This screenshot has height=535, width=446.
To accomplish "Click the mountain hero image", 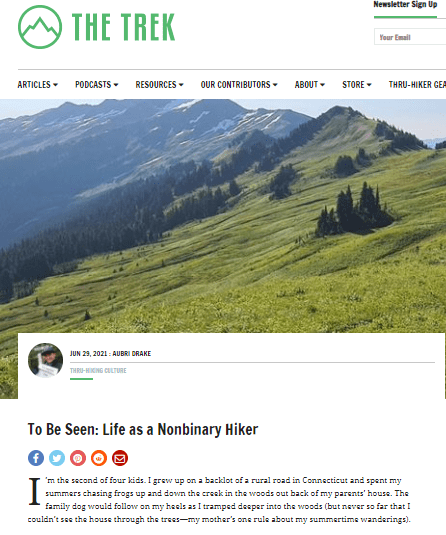I will coord(223,216).
